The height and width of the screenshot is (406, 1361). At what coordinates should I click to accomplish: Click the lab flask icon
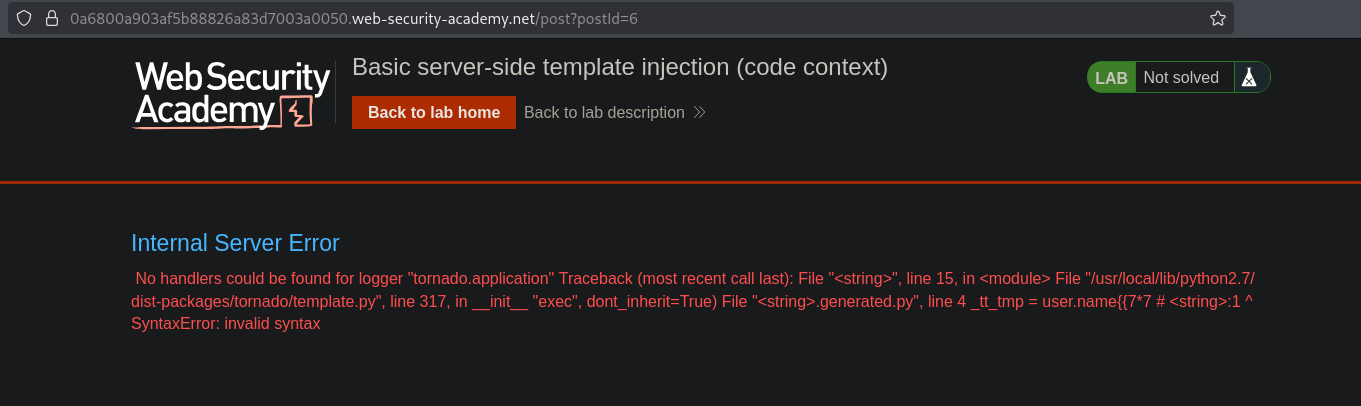[x=1248, y=78]
